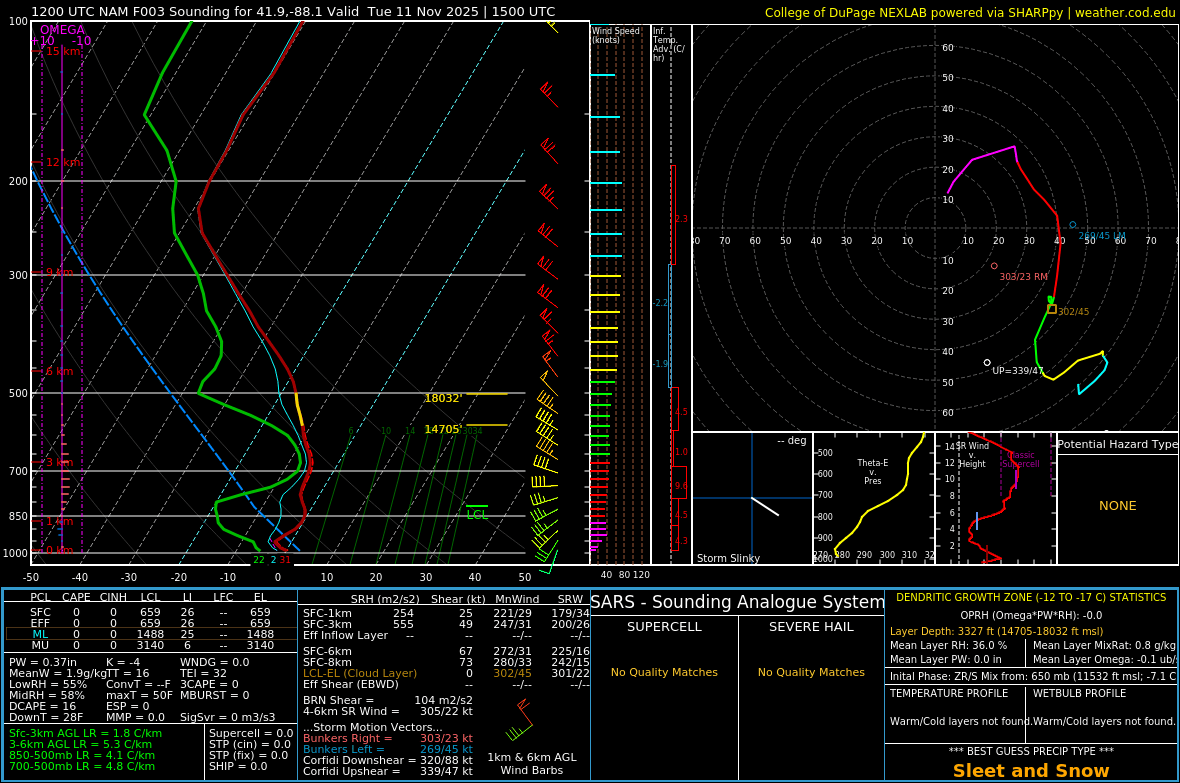Click the 'SHIP = 0.0' value
This screenshot has height=783, width=1180.
pos(238,766)
